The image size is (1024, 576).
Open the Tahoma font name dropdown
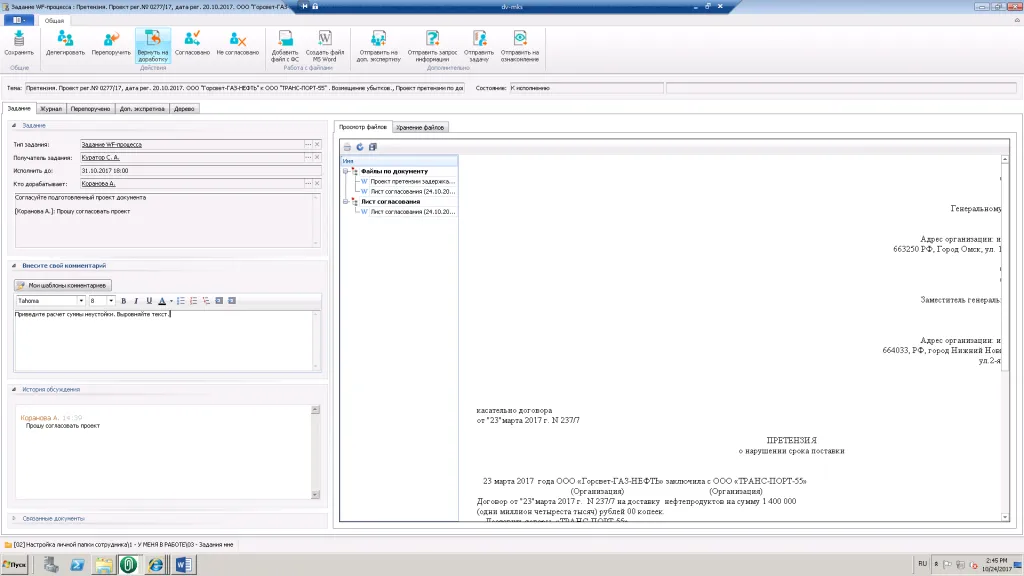coord(81,300)
